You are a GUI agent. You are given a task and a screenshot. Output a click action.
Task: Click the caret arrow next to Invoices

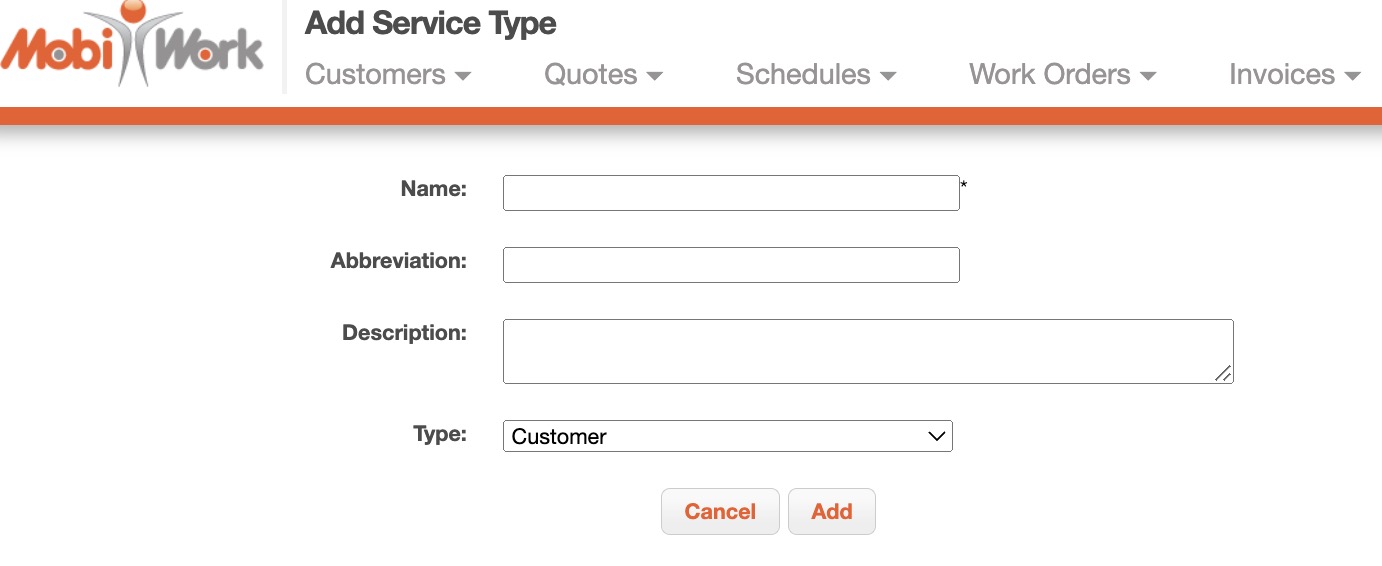pyautogui.click(x=1353, y=77)
